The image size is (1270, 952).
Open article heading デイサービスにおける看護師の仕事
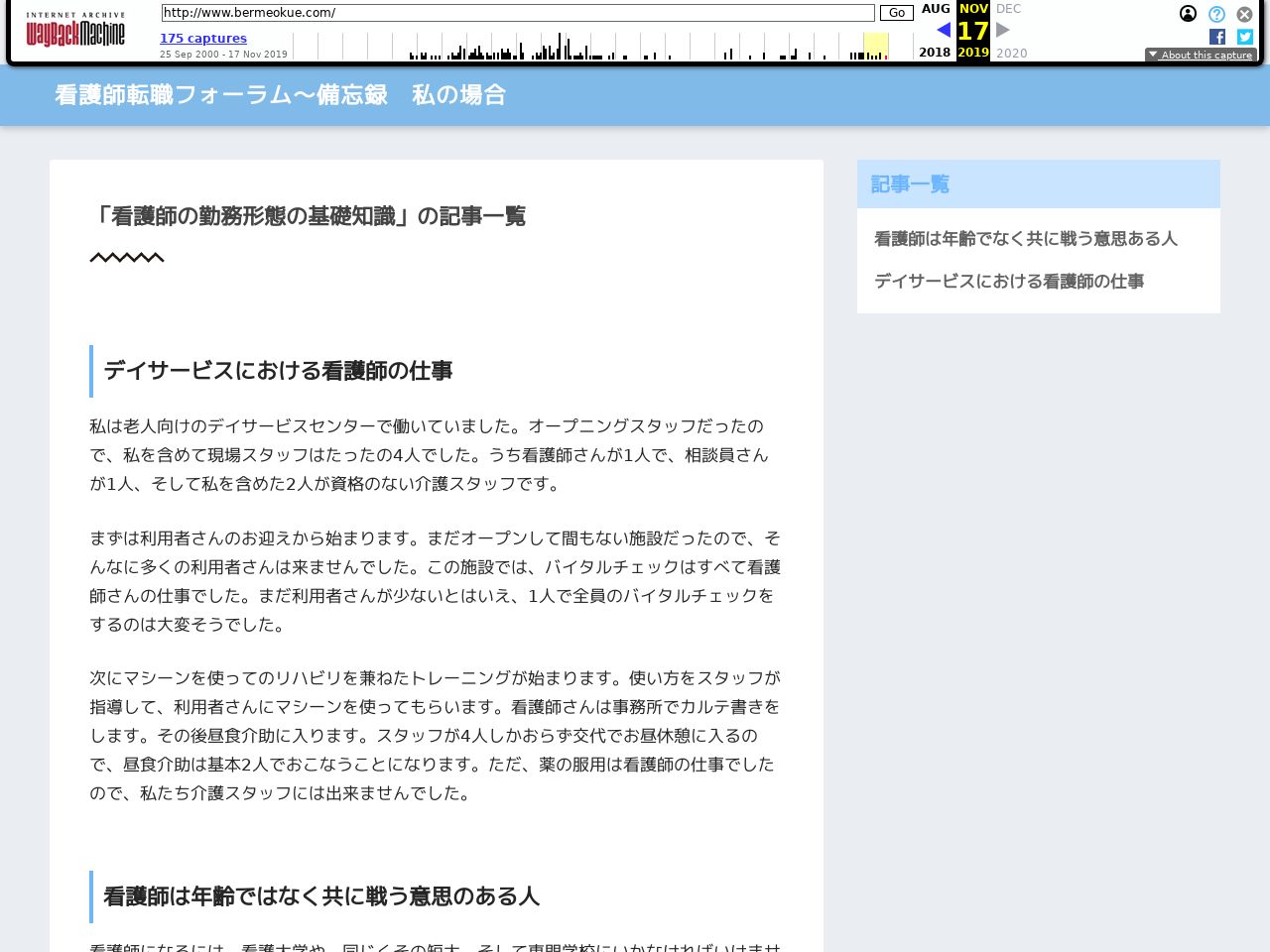pyautogui.click(x=278, y=371)
